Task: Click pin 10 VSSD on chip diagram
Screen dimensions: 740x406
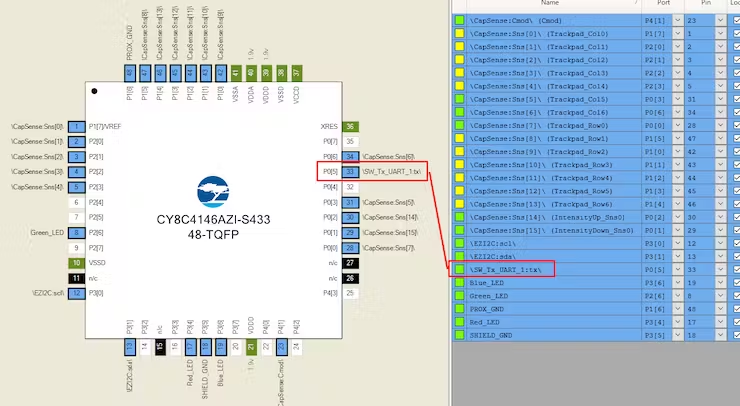Action: pos(76,263)
